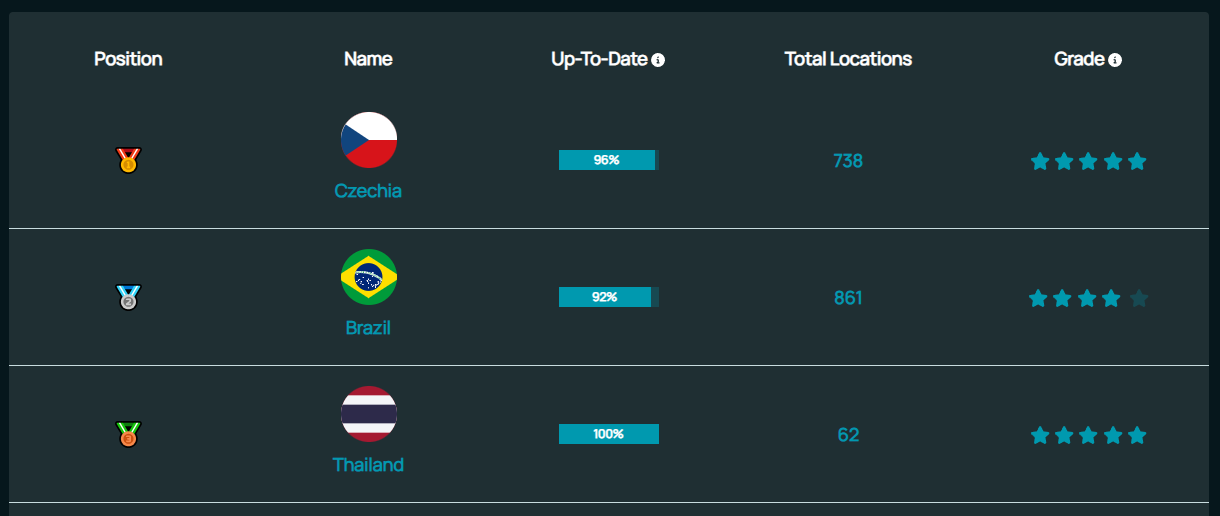Click the Up-To-Date info icon
Screen dimensions: 1220x516
[658, 60]
